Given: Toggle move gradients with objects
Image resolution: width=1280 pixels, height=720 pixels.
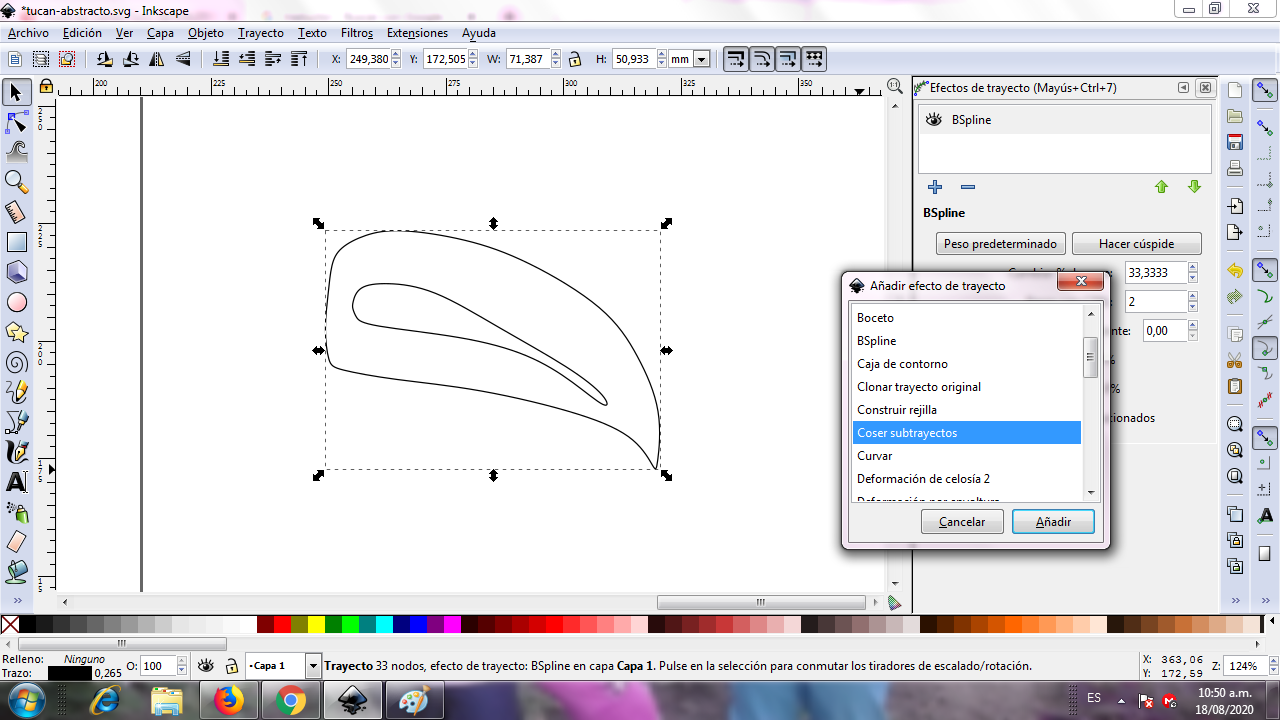Looking at the screenshot, I should (787, 59).
